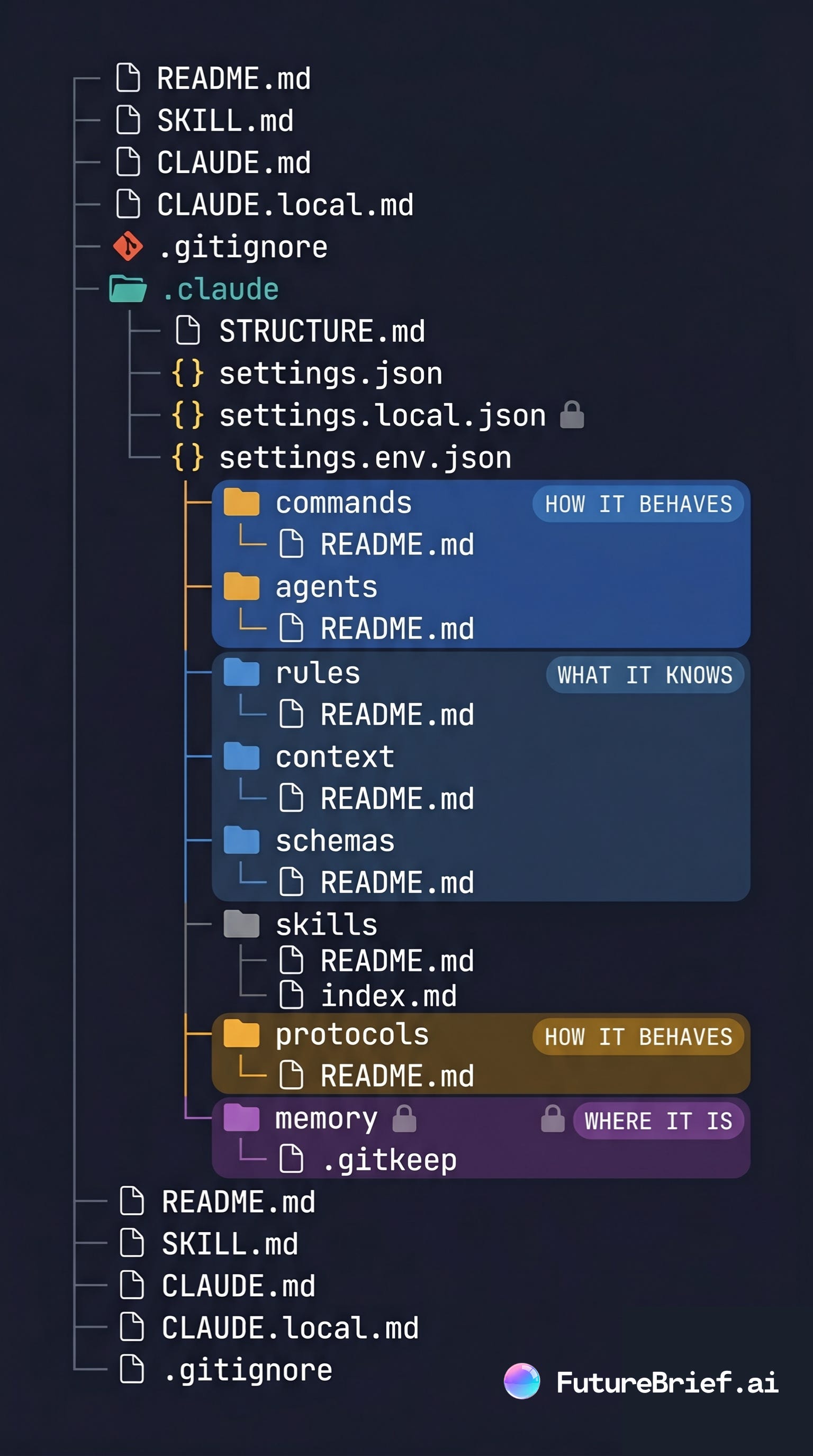
Task: Open README.md inside the skills folder
Action: click(x=397, y=960)
